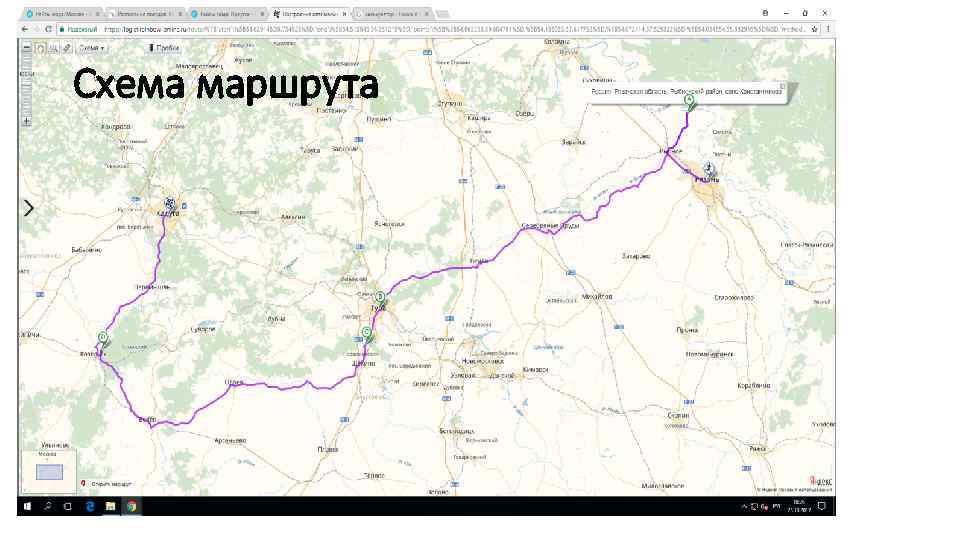Click the green route marker near Козельск
The width and height of the screenshot is (960, 540).
tap(103, 340)
